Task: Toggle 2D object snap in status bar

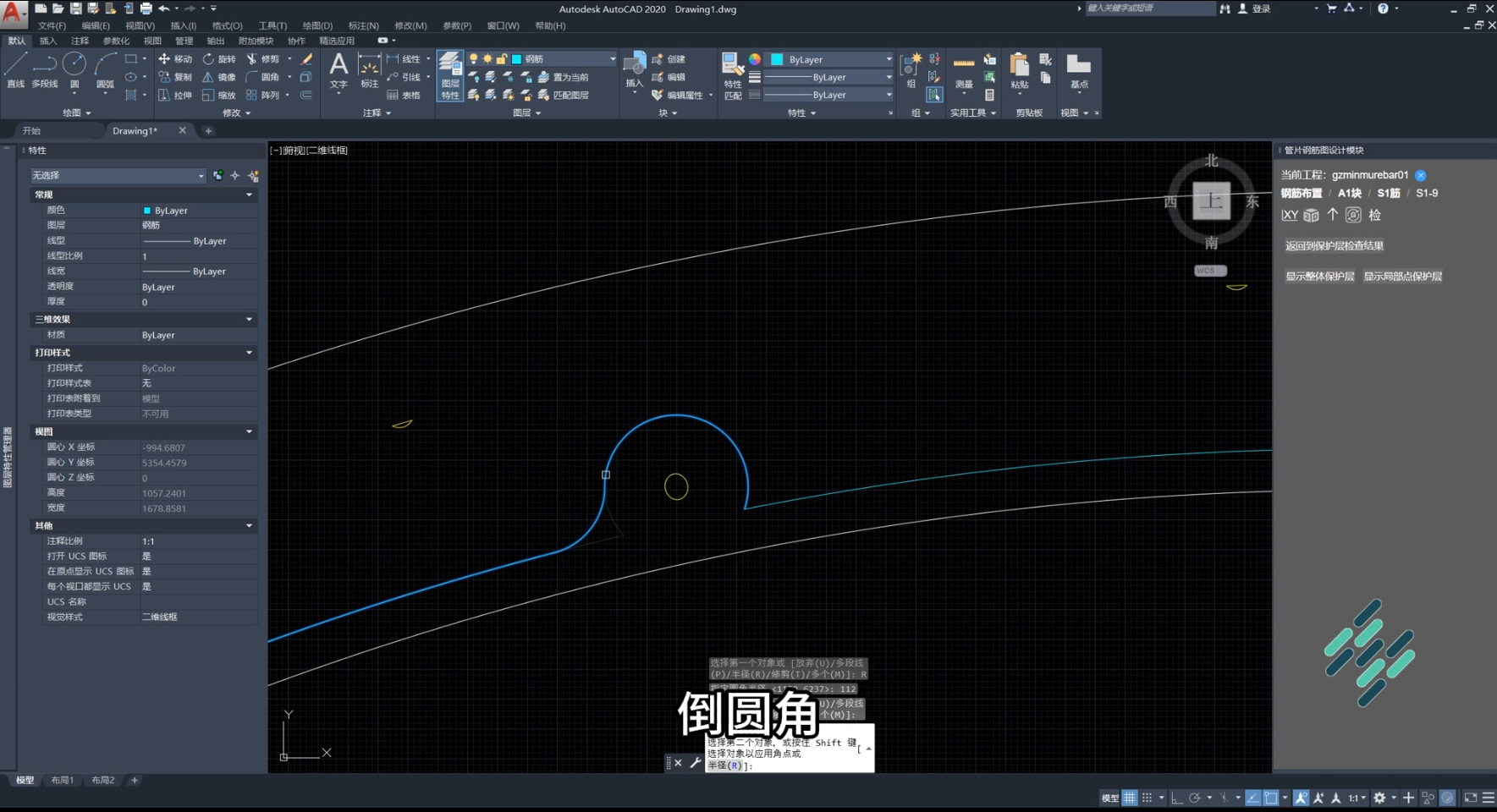Action: click(x=1271, y=798)
